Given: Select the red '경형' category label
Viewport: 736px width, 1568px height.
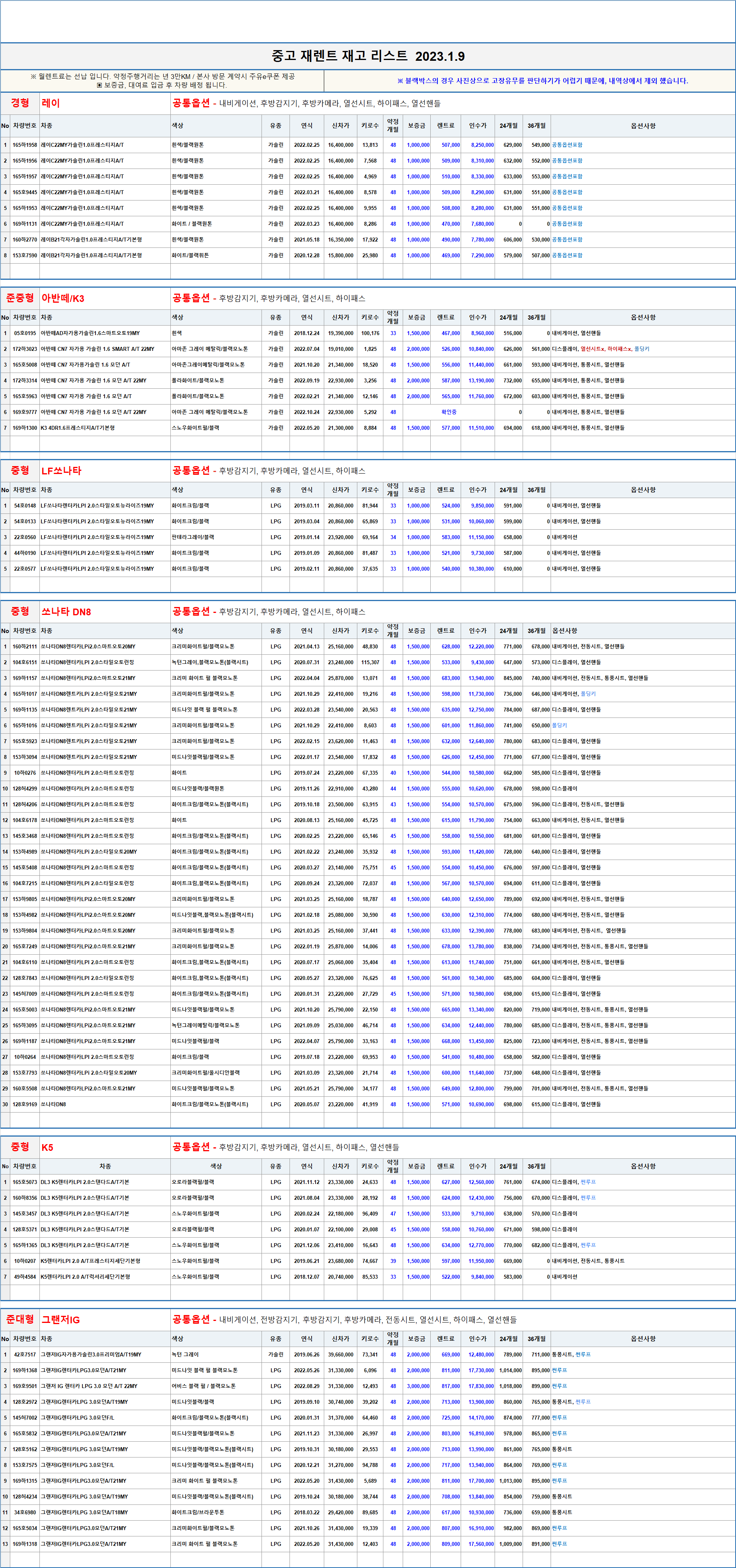Looking at the screenshot, I should 20,103.
